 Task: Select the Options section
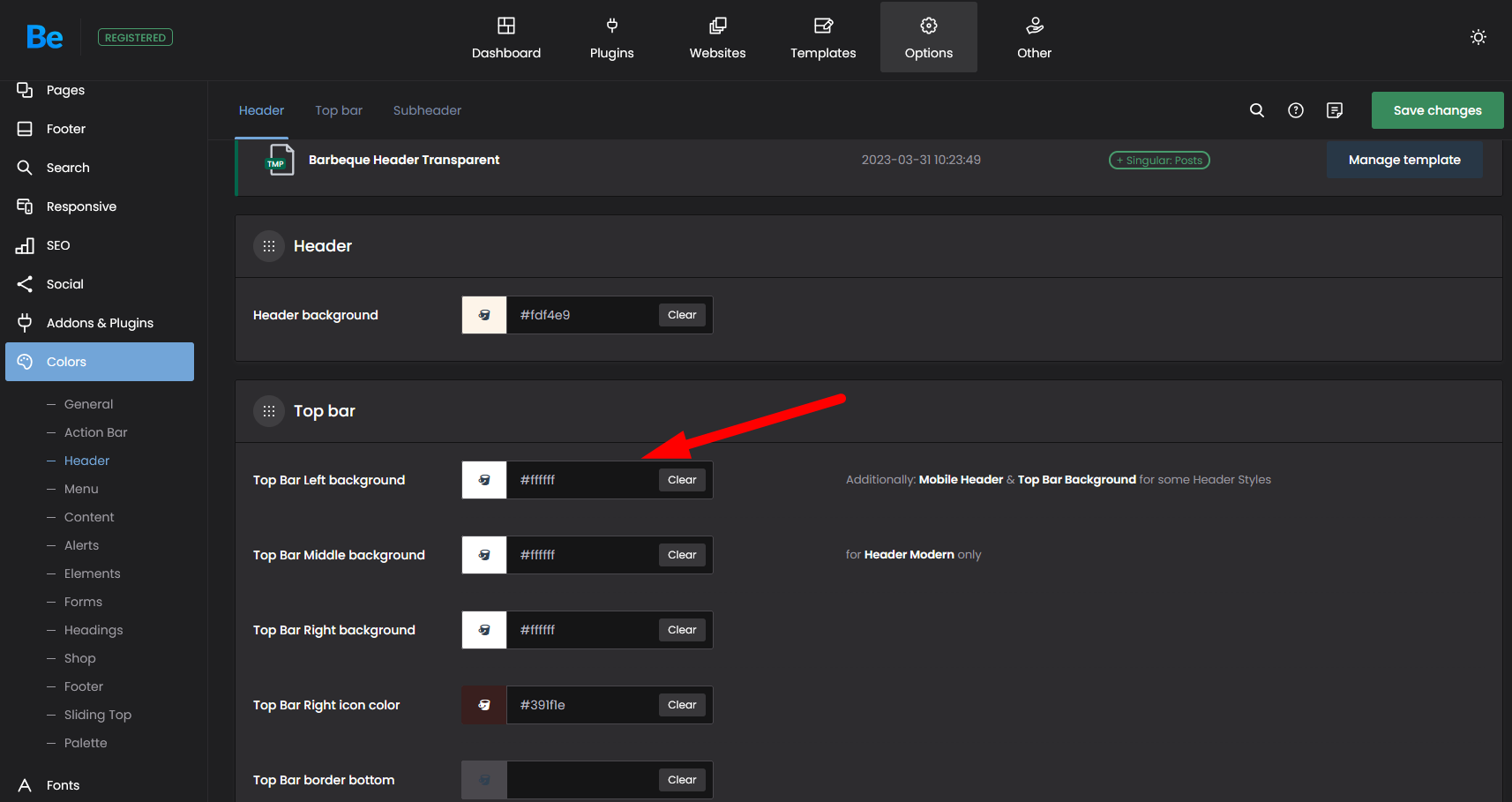tap(929, 37)
